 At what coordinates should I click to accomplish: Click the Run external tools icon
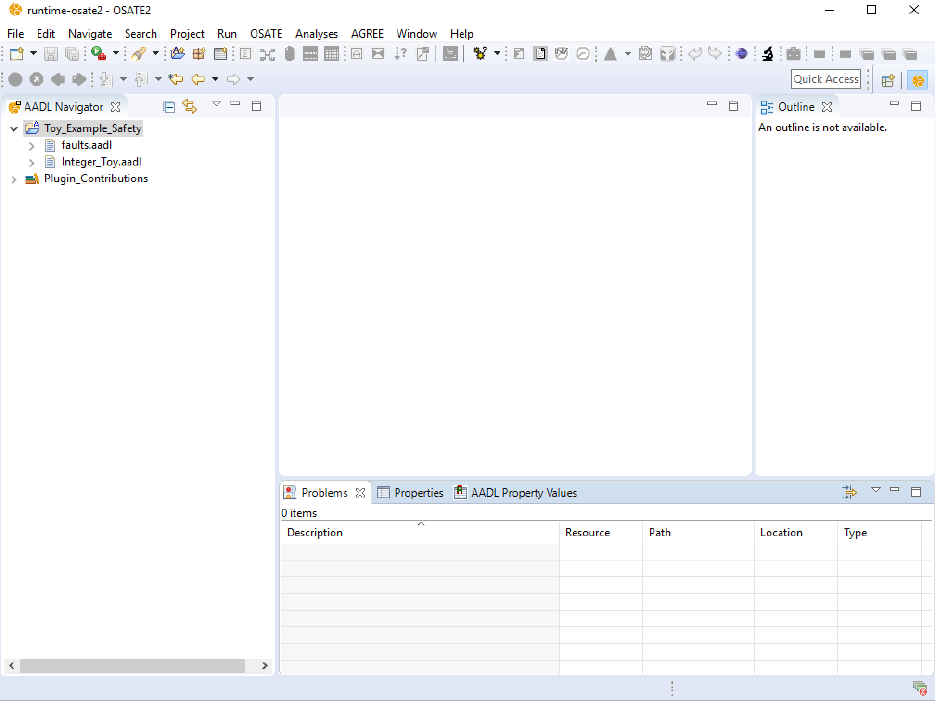(99, 54)
